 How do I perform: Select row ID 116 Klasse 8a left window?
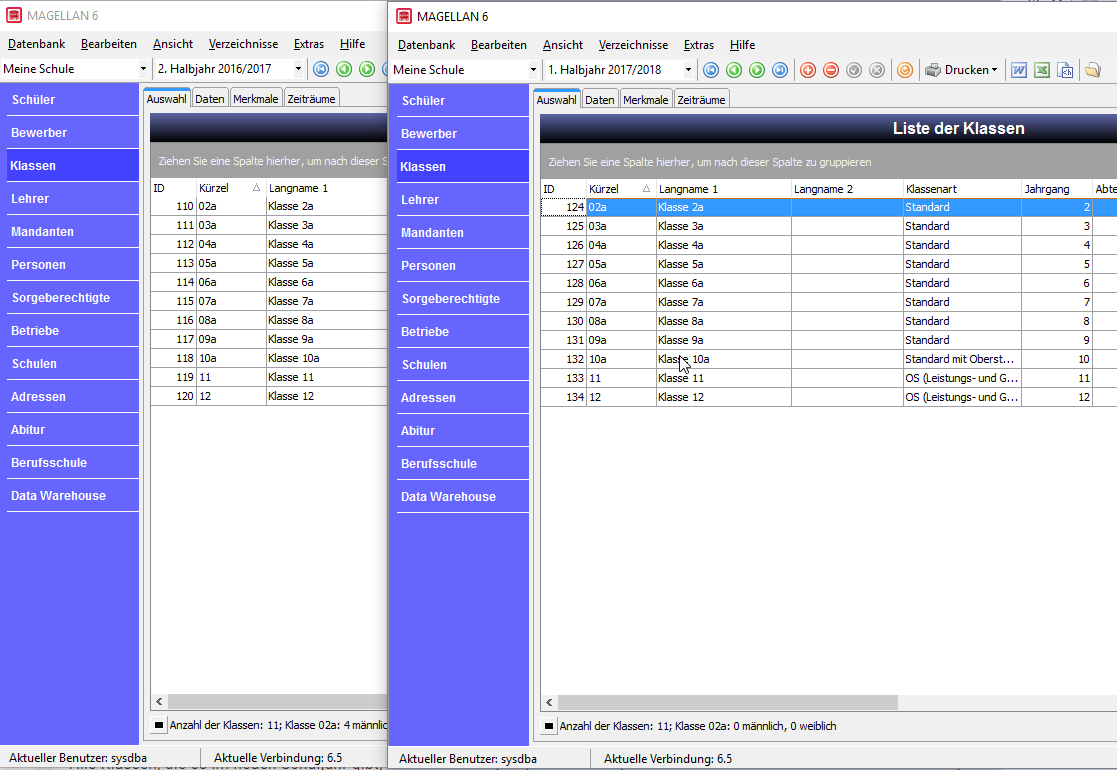point(269,321)
